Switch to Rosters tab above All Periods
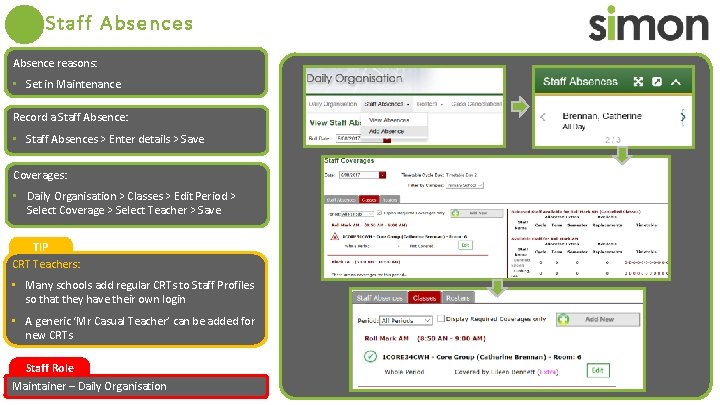 coord(458,298)
